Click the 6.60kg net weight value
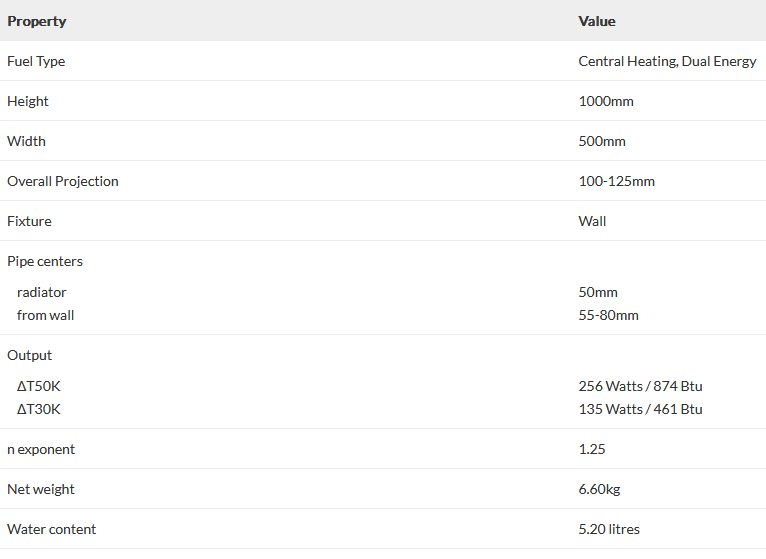The image size is (766, 559). 600,489
